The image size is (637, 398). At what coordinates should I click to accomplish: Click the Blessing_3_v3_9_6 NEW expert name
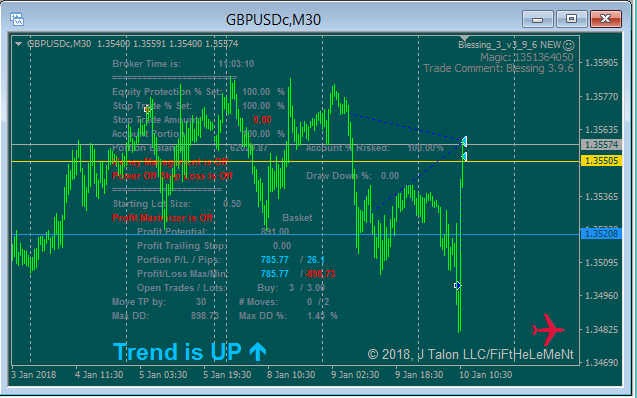(509, 45)
